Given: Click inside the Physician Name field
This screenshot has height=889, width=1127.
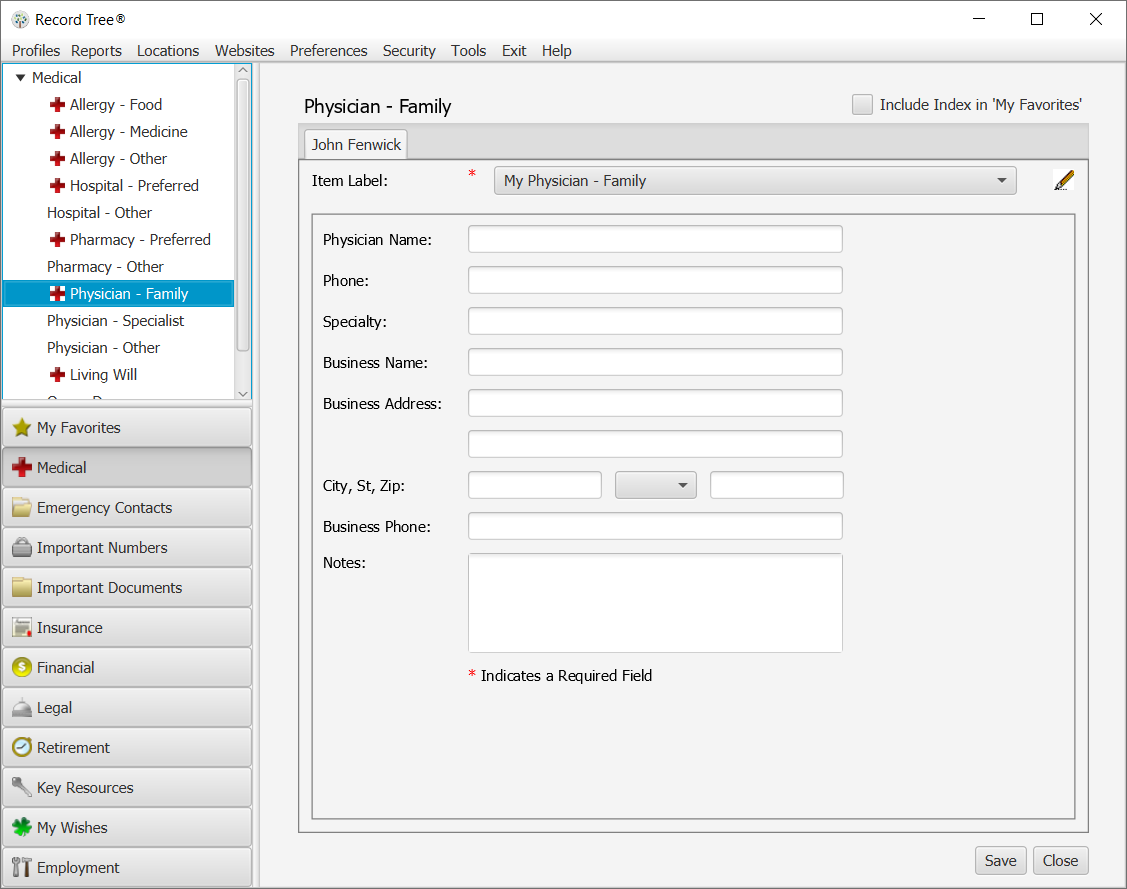Looking at the screenshot, I should (x=655, y=239).
